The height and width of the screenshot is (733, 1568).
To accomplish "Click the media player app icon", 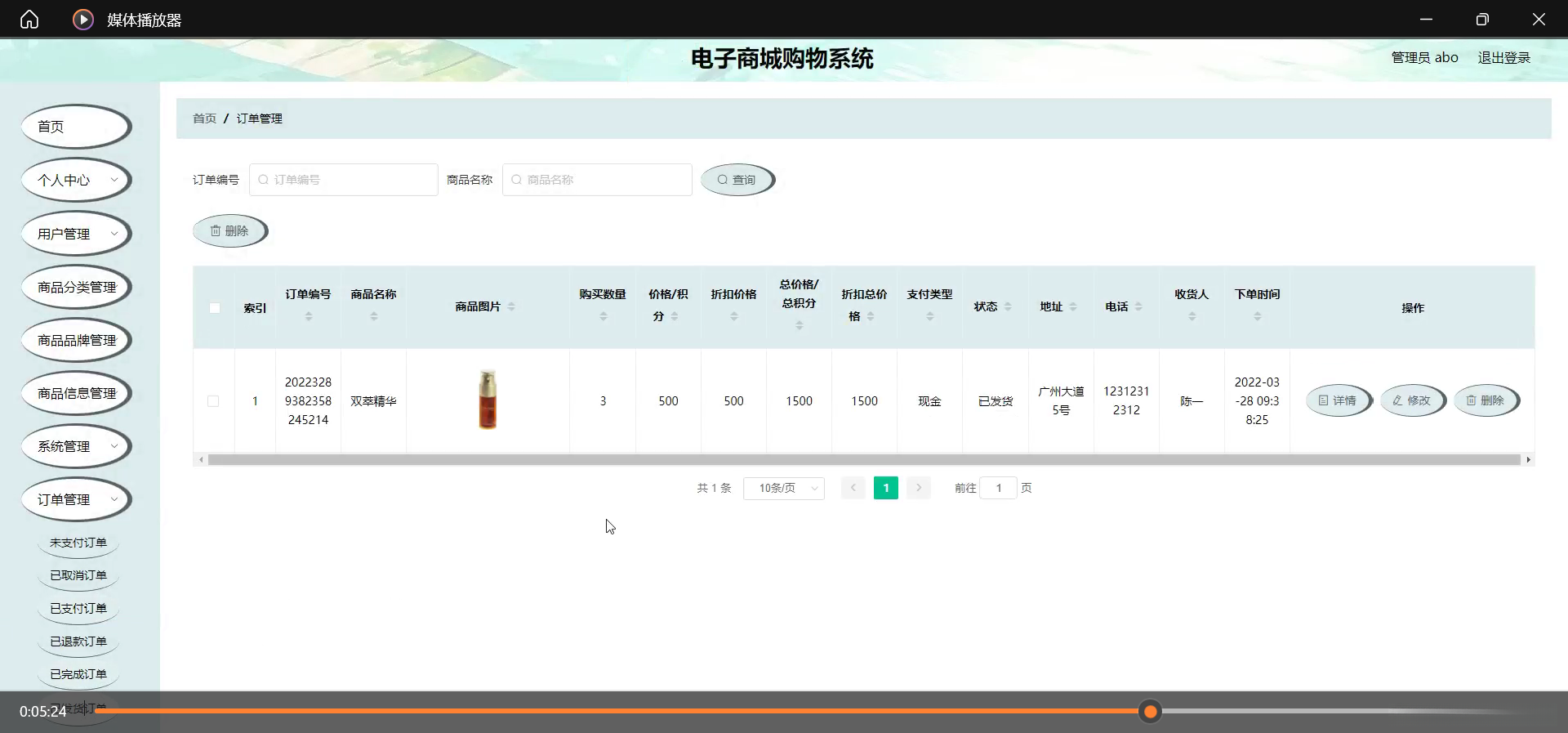I will pos(82,20).
